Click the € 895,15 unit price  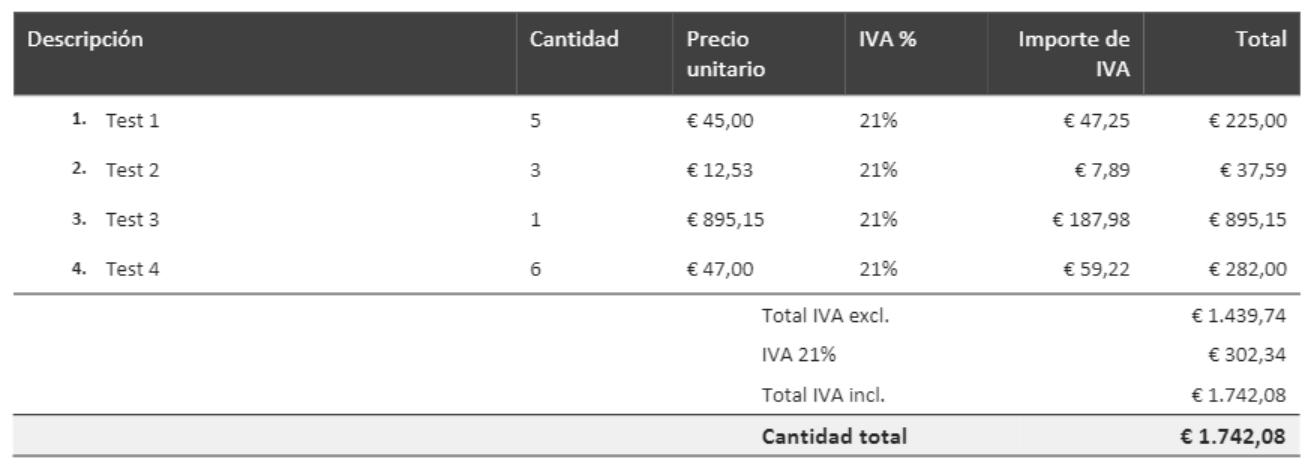tap(725, 221)
